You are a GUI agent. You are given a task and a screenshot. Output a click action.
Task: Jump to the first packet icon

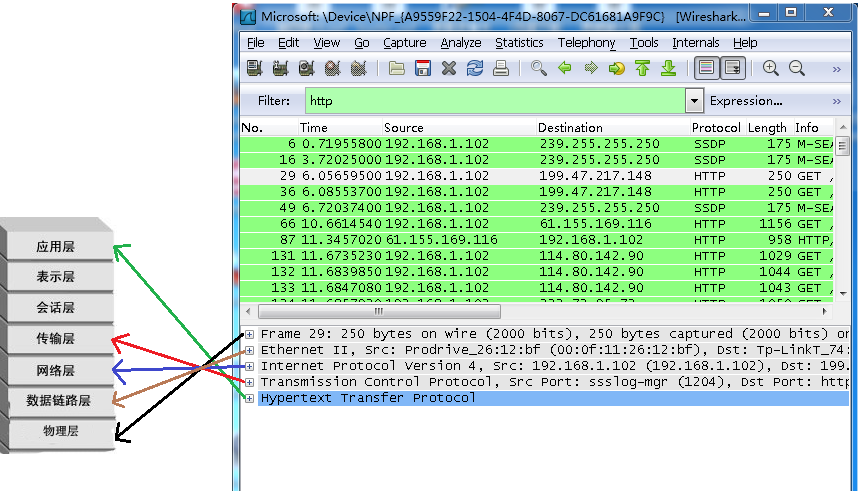click(642, 68)
